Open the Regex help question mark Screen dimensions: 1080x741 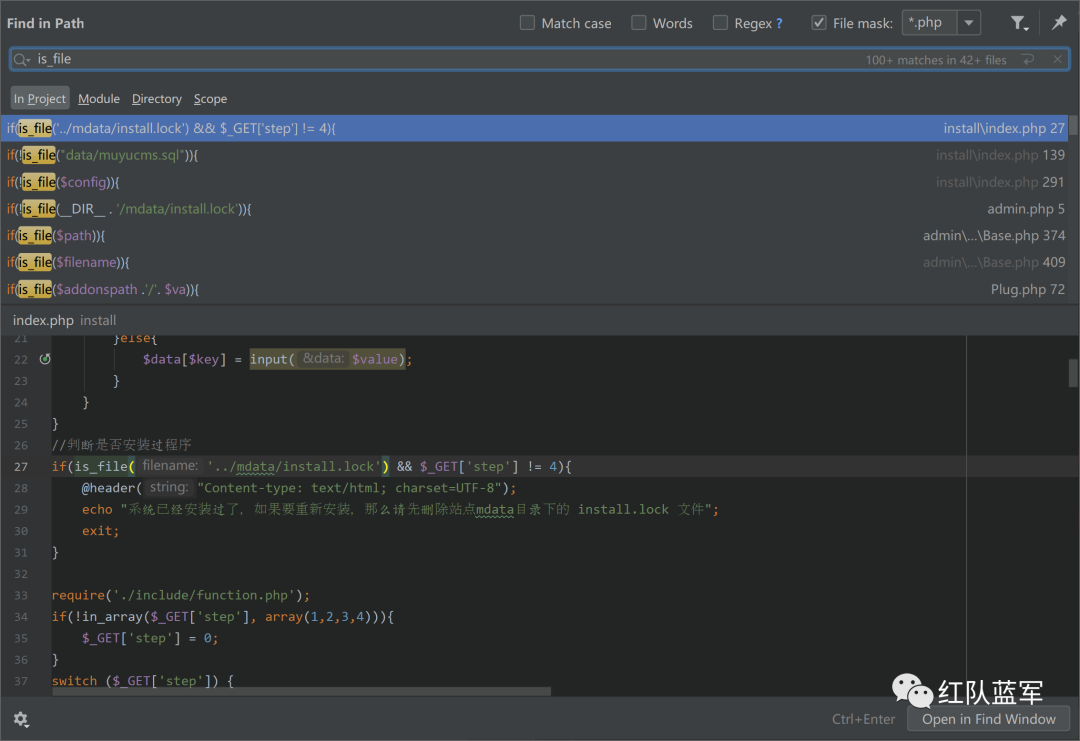[x=779, y=23]
